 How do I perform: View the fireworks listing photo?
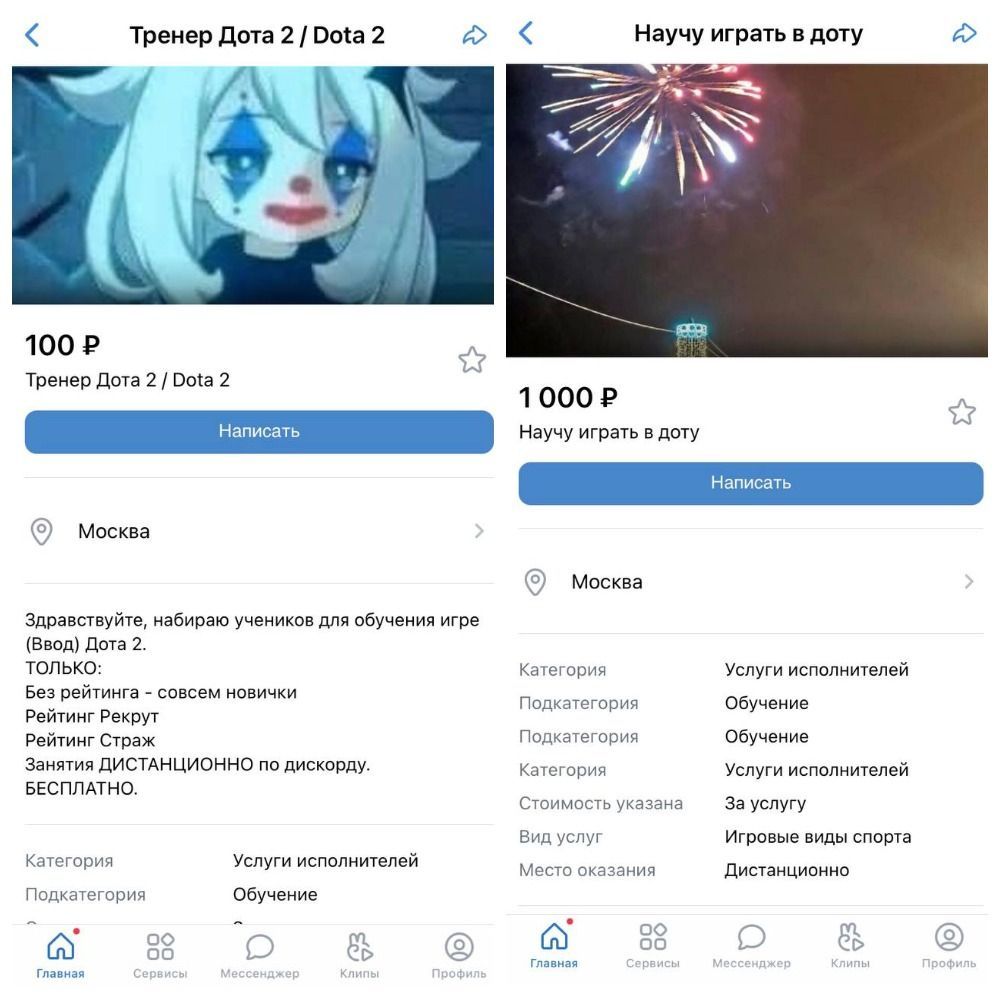click(x=747, y=210)
